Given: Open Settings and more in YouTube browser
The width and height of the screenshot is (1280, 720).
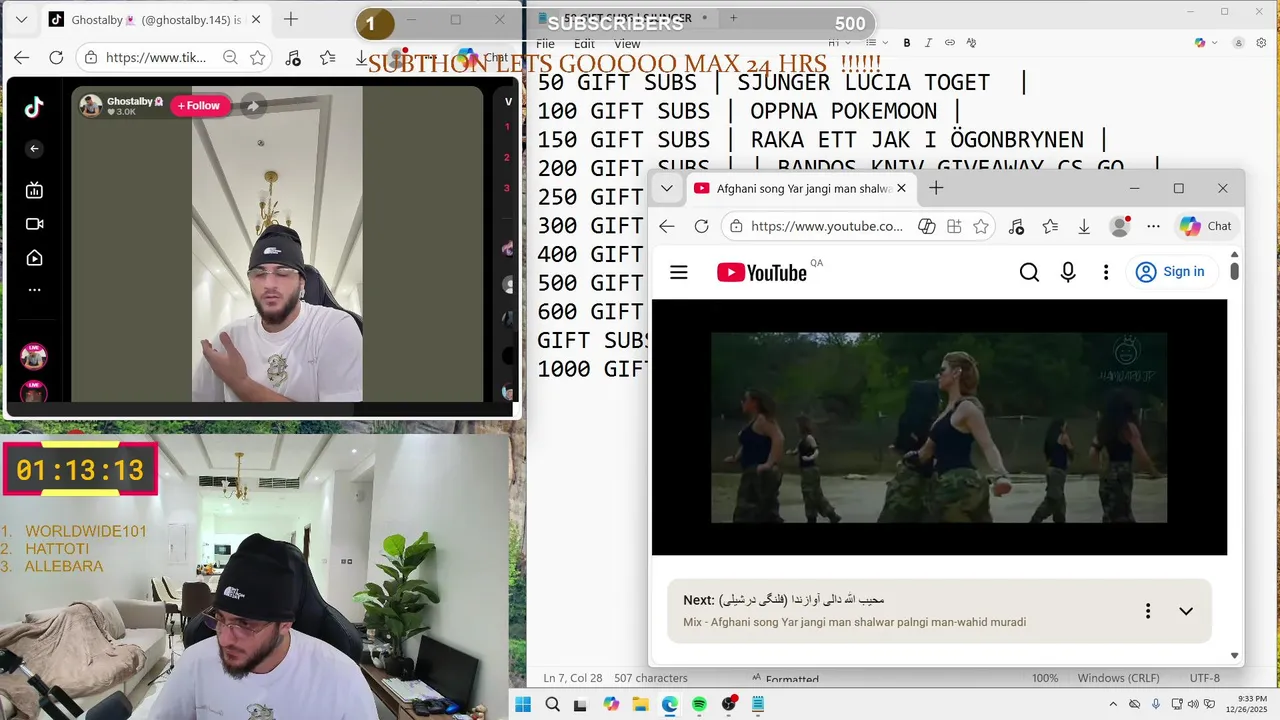Looking at the screenshot, I should point(1153,227).
